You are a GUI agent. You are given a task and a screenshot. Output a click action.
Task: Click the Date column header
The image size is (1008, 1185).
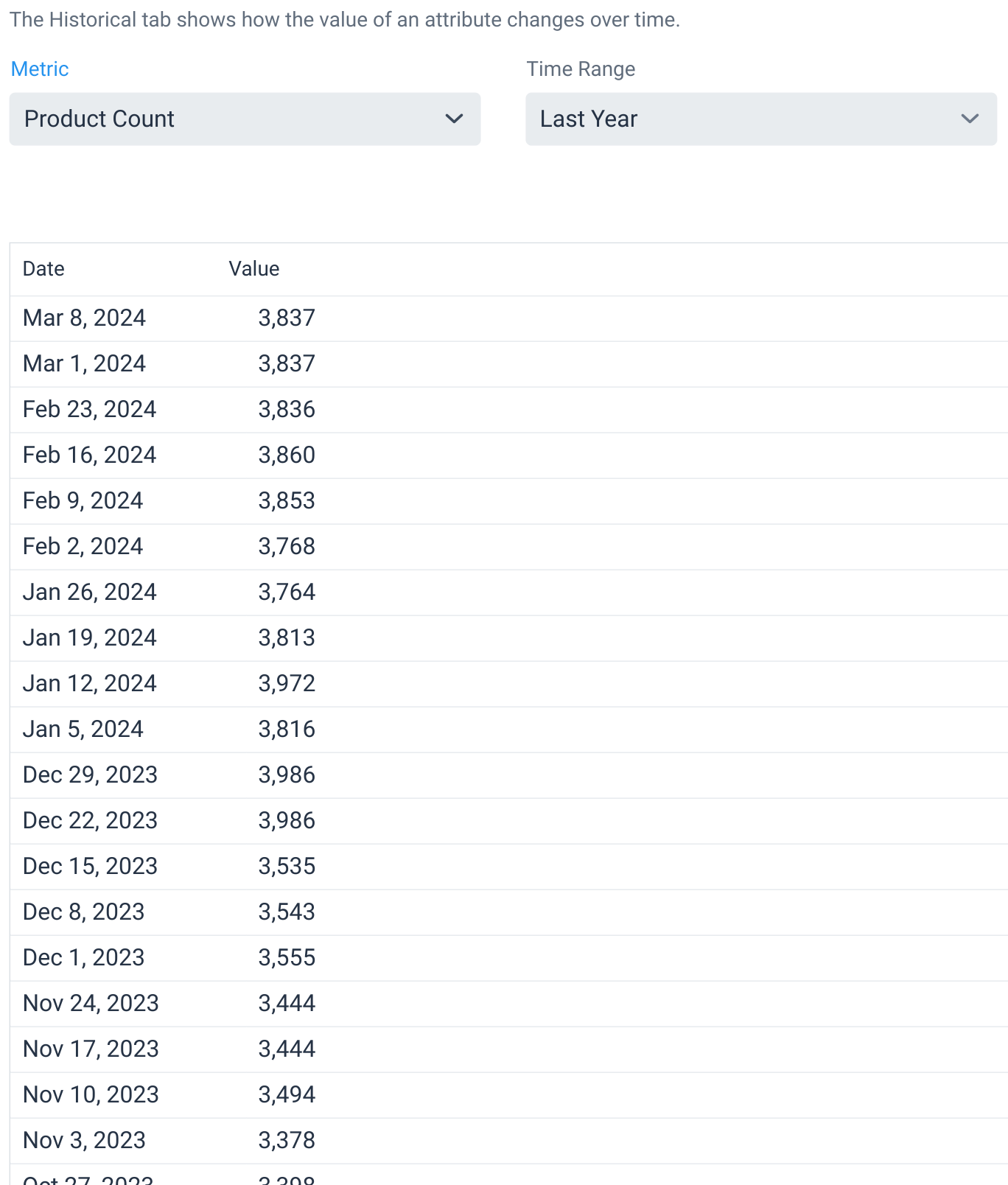[x=43, y=269]
